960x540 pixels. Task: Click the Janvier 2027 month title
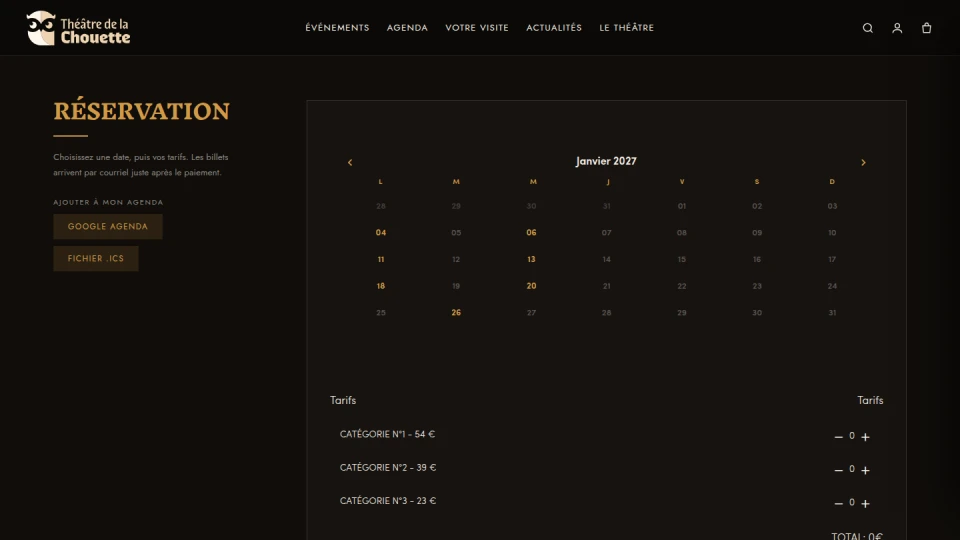click(606, 161)
